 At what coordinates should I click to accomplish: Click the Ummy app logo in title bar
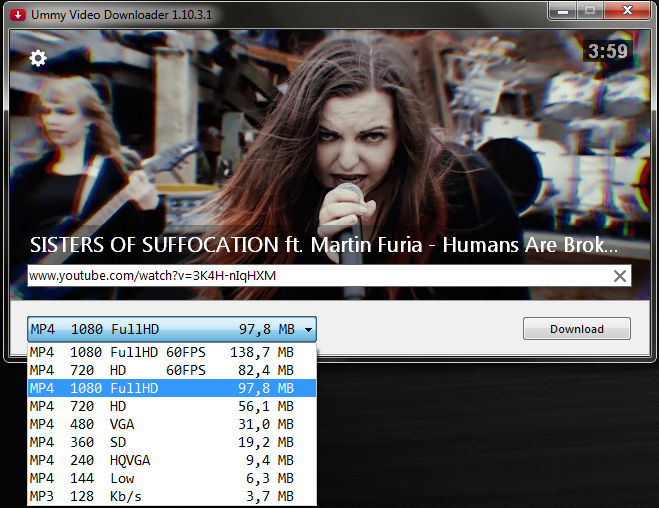coord(18,15)
